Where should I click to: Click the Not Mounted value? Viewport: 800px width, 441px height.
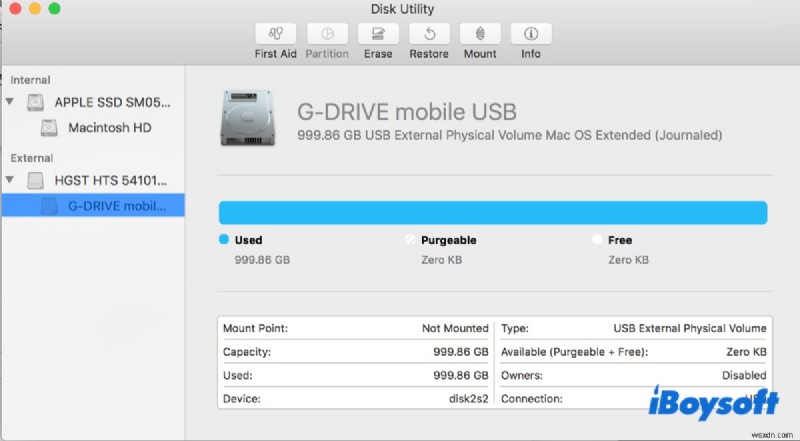(455, 328)
